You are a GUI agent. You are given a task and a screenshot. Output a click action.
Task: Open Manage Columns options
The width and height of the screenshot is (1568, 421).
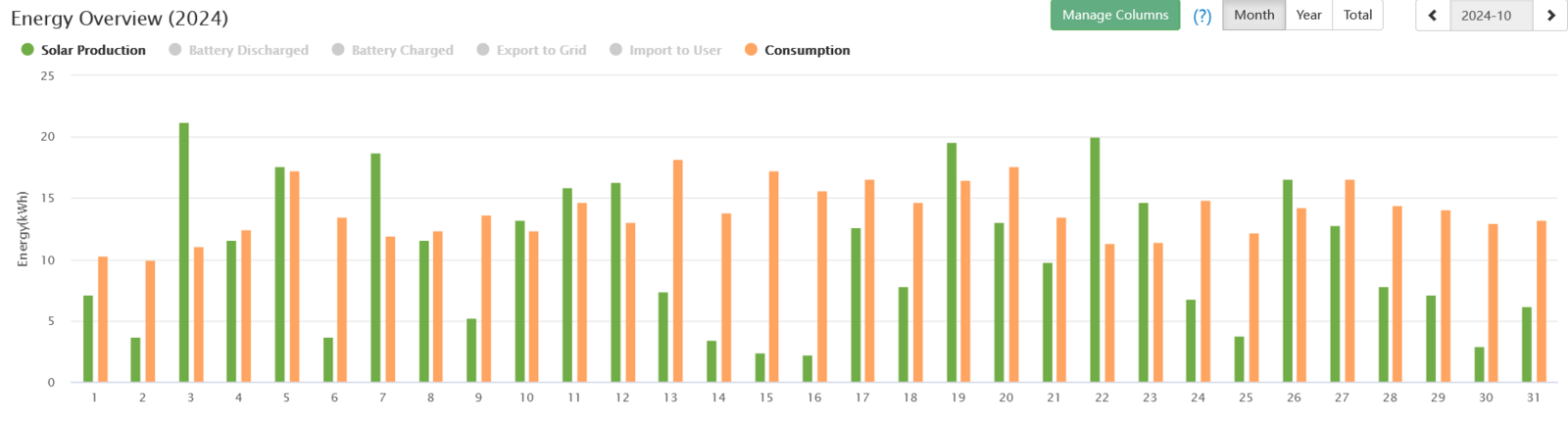[1115, 16]
